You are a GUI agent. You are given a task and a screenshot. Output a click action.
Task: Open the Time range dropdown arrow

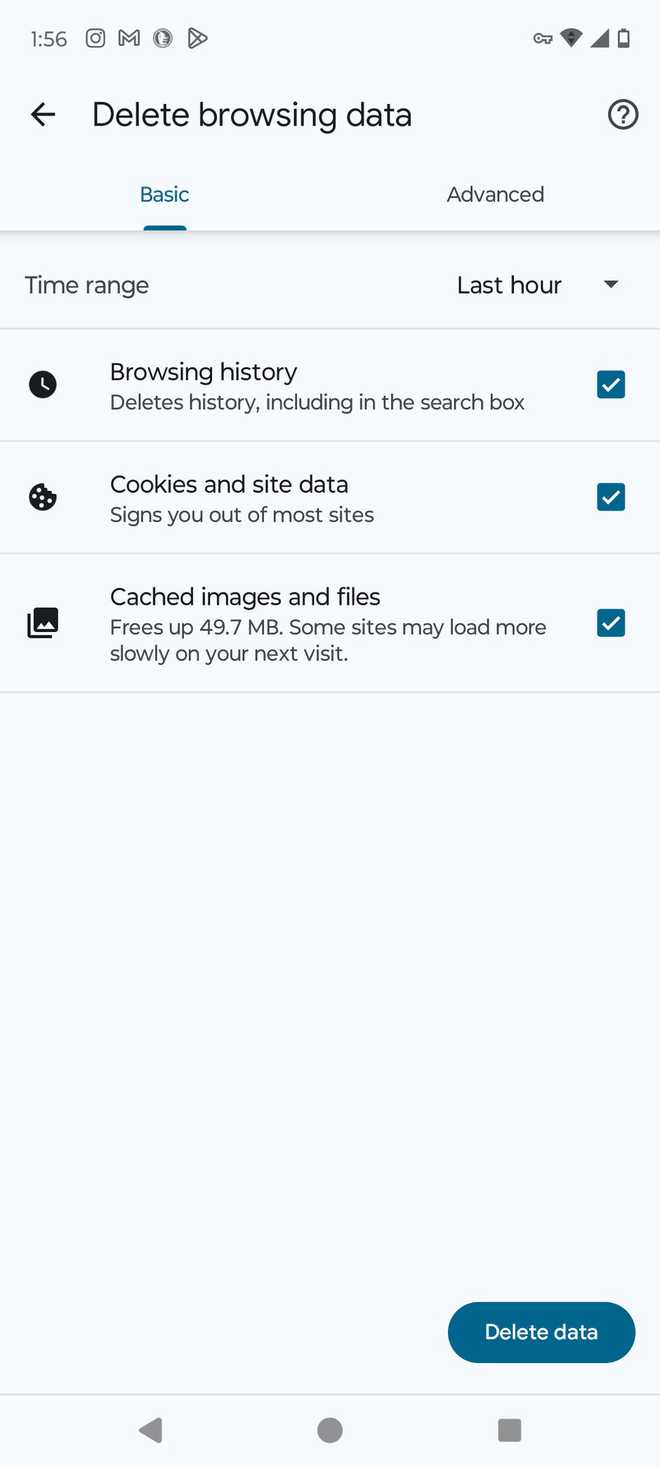pos(611,285)
